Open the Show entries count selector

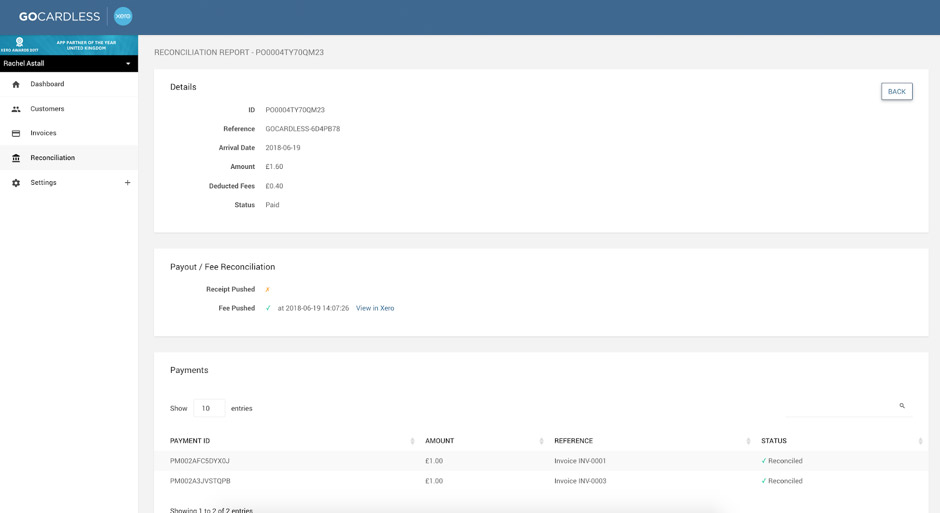click(x=209, y=408)
